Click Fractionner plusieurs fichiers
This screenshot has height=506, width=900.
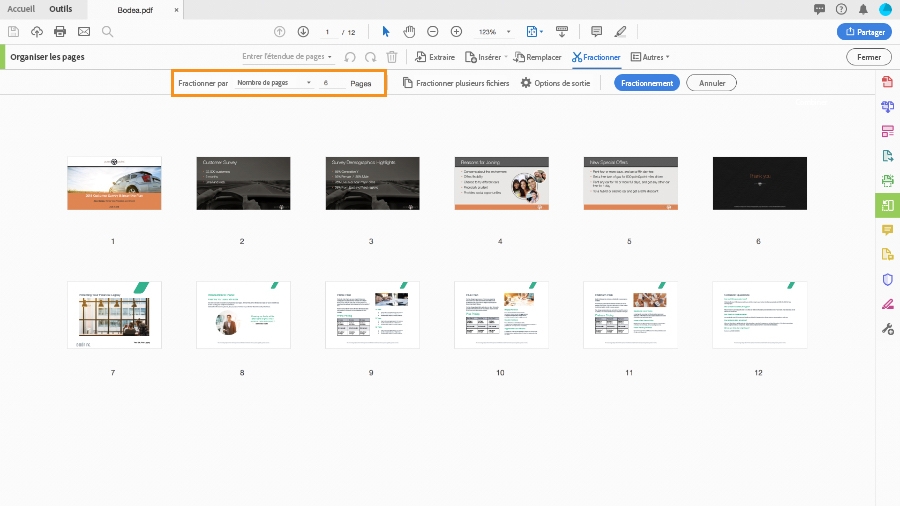tap(456, 83)
